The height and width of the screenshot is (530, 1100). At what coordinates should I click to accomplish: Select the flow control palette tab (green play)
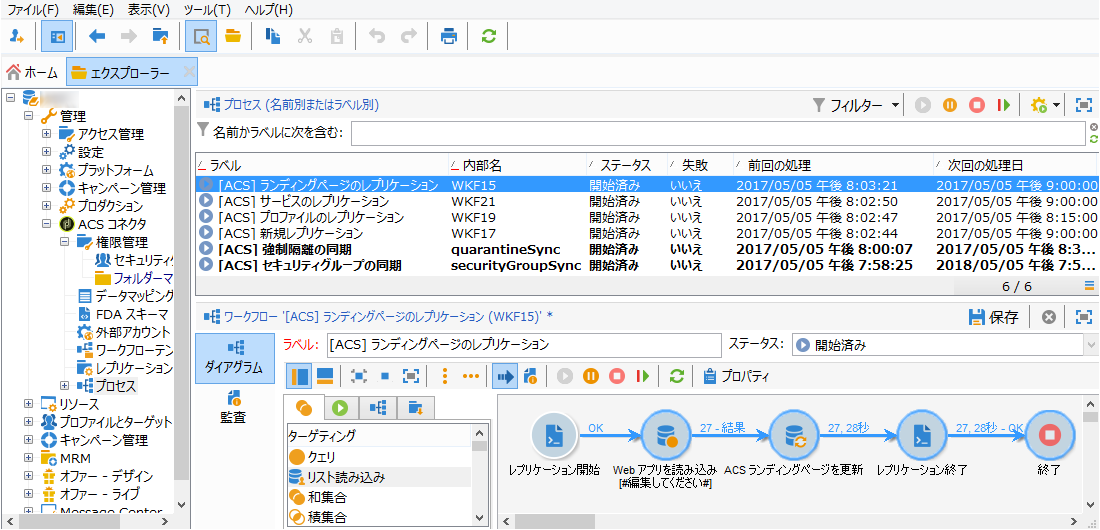(x=341, y=407)
